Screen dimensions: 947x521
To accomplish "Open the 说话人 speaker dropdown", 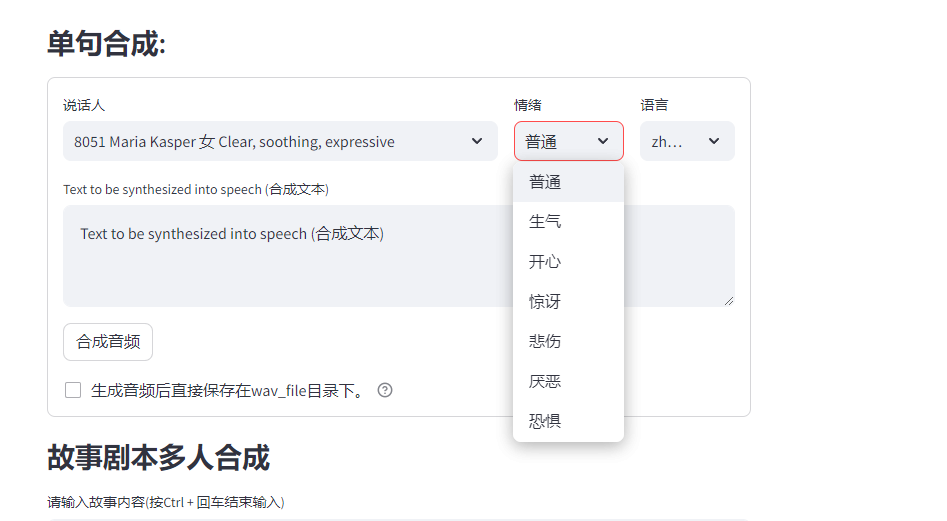I will 280,141.
